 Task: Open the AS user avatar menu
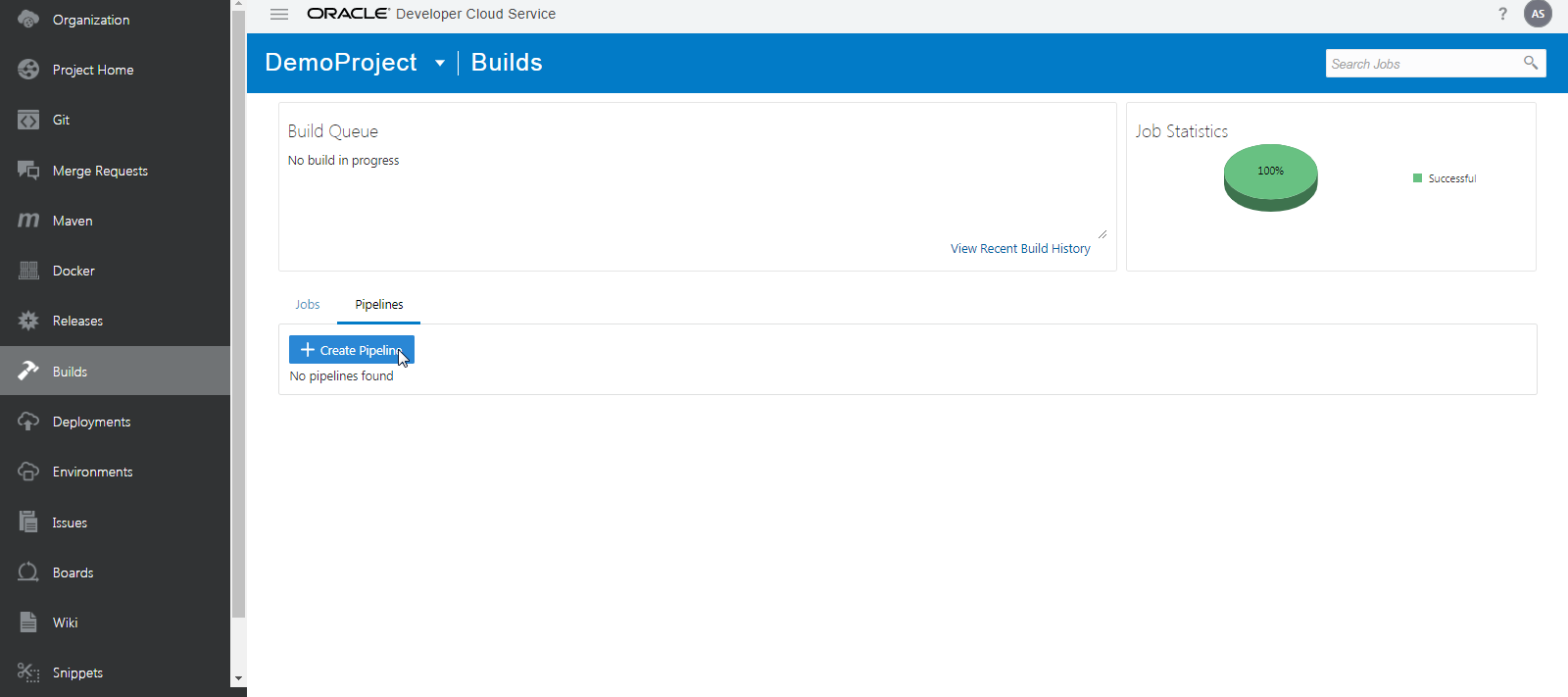pos(1538,14)
